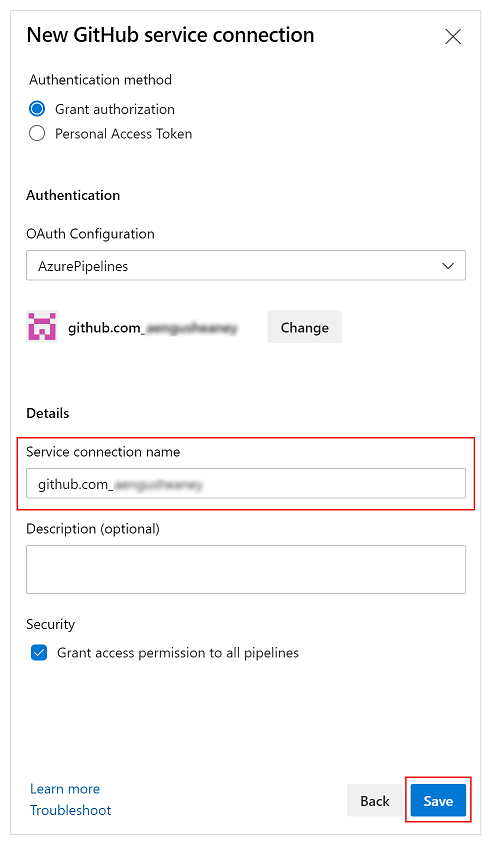Open the Troubleshoot link

(x=70, y=810)
